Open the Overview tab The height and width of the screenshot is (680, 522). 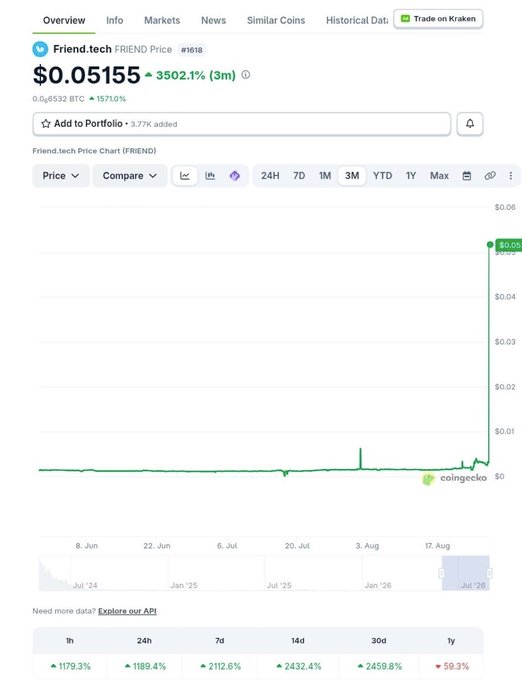64,20
